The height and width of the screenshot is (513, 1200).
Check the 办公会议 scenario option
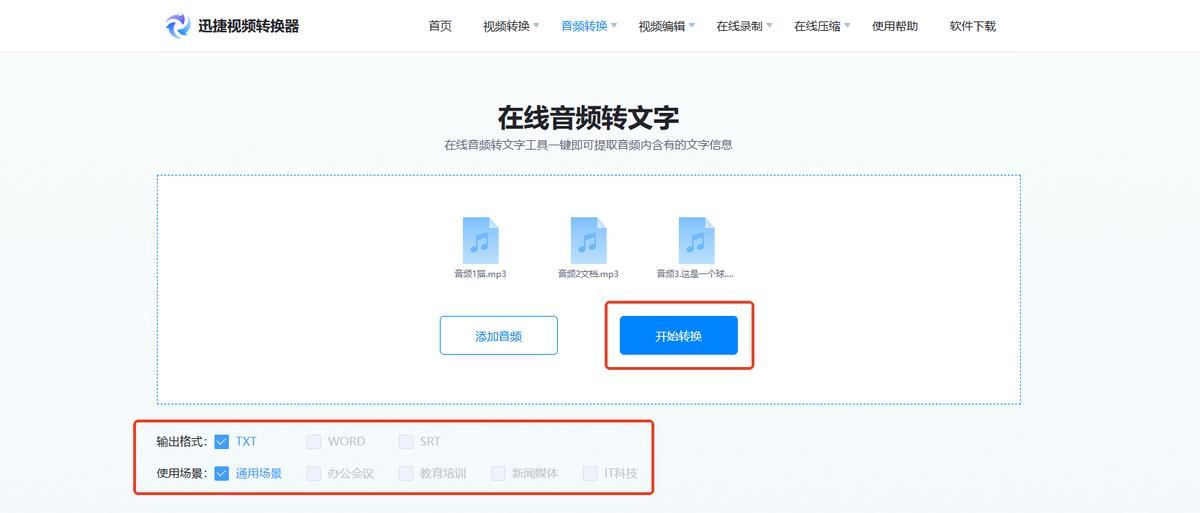[314, 474]
